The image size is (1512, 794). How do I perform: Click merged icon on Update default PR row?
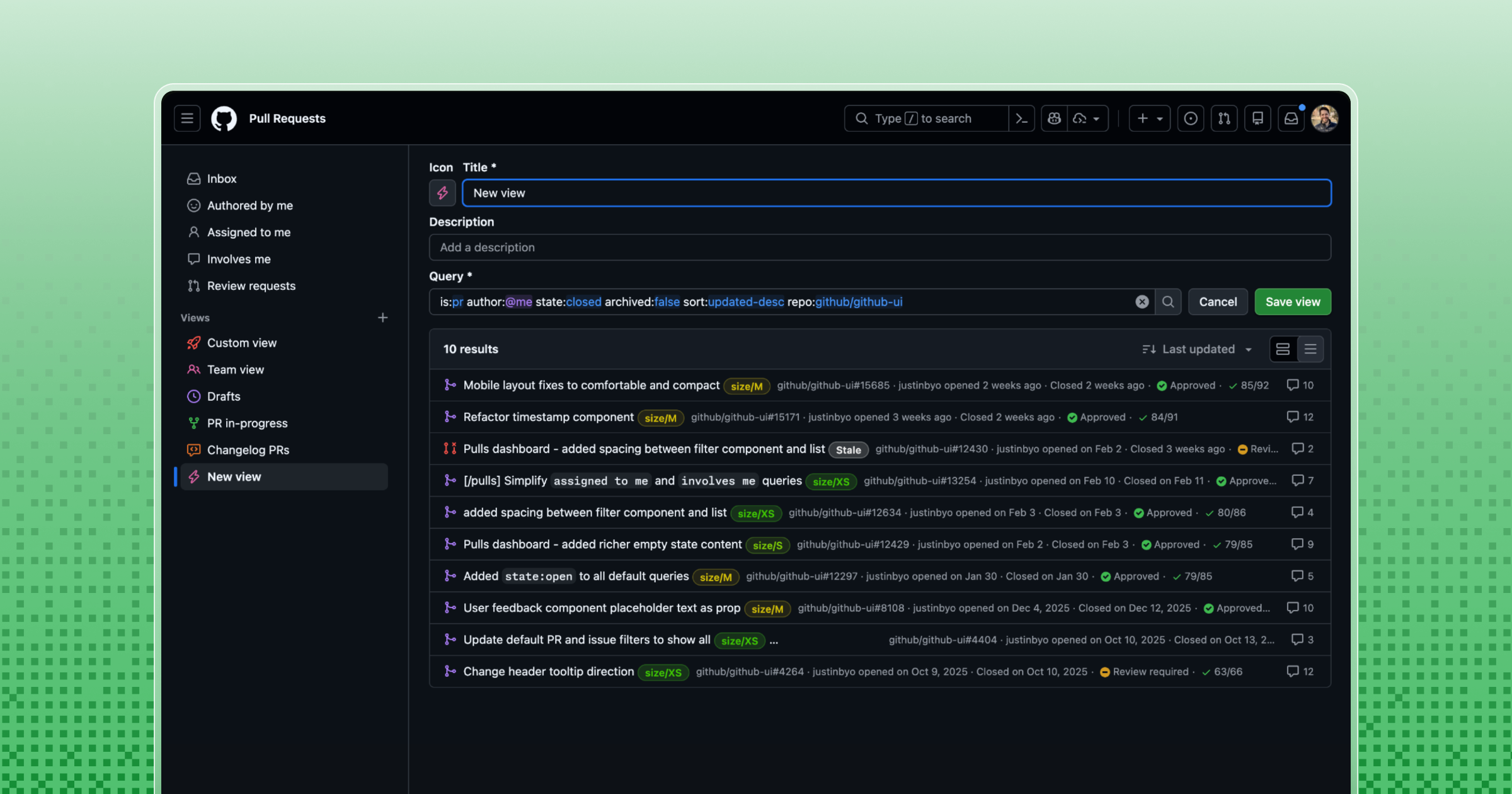(450, 640)
